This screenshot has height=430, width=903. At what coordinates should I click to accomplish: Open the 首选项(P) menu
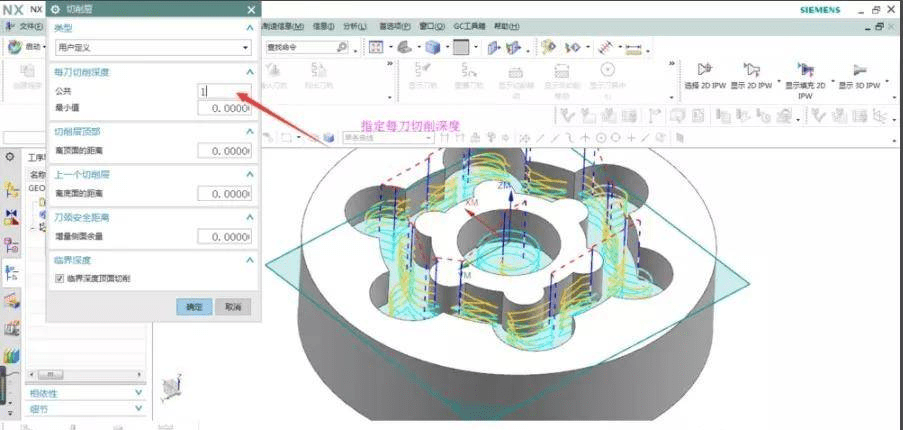click(394, 26)
